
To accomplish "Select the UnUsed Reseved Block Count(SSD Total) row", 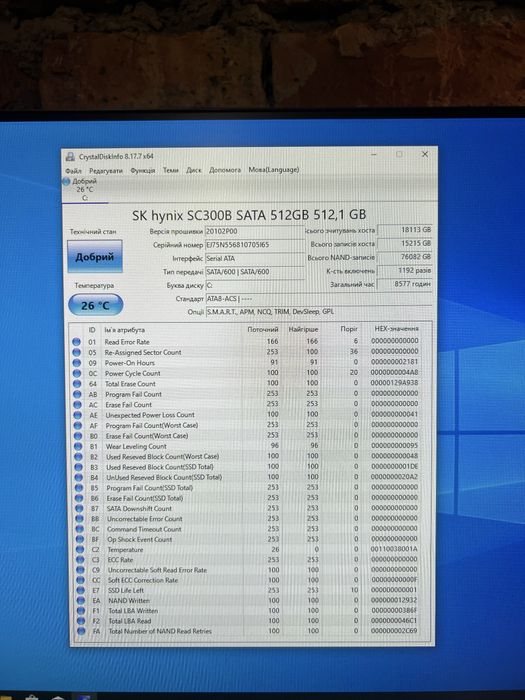I will (247, 477).
